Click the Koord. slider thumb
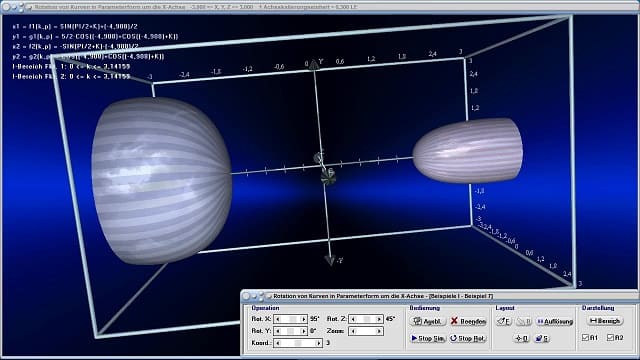Screen dimensions: 640x360 pyautogui.click(x=298, y=343)
